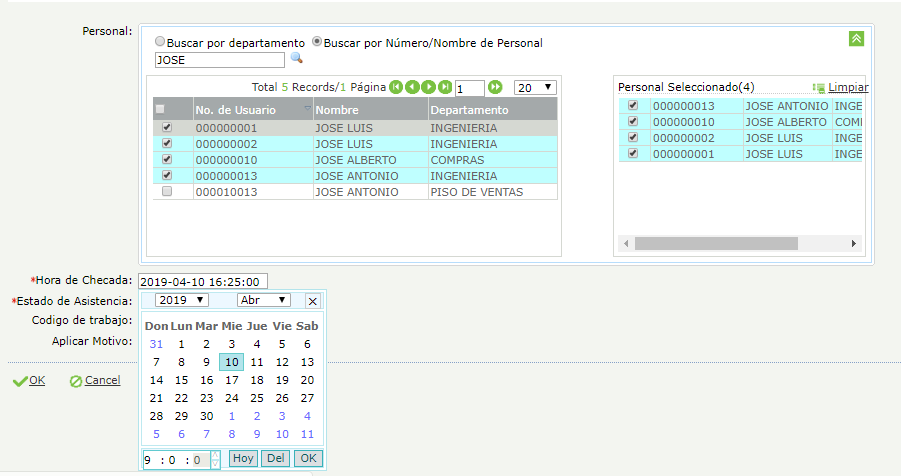The height and width of the screenshot is (476, 901).
Task: Go to first page of records
Action: (396, 87)
